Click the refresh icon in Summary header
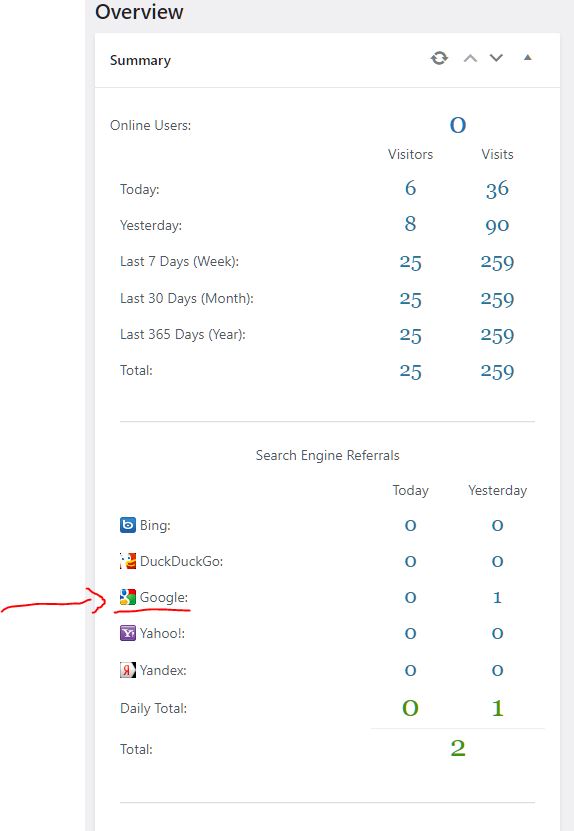 [439, 58]
